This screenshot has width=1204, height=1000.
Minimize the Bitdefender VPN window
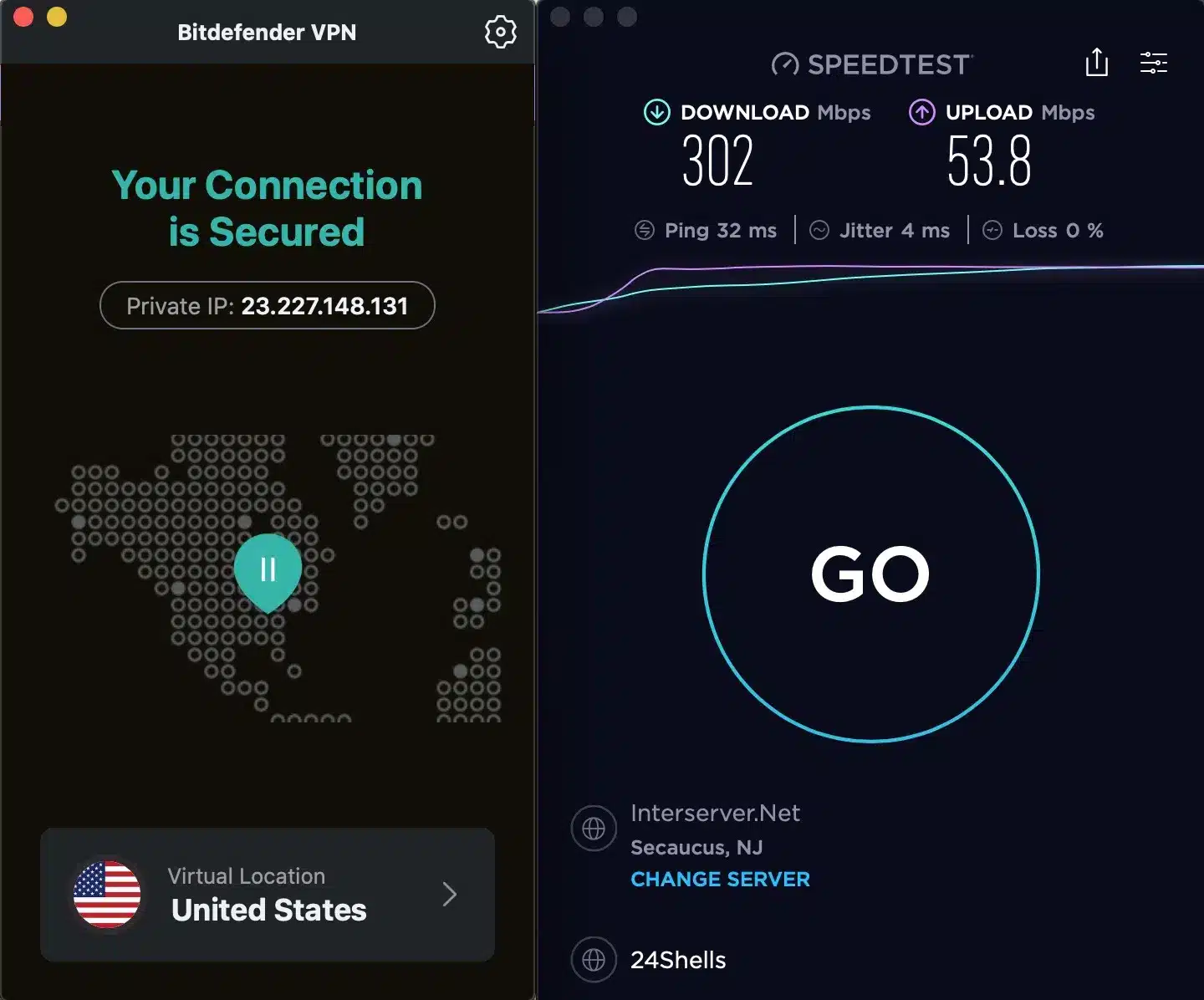click(57, 17)
